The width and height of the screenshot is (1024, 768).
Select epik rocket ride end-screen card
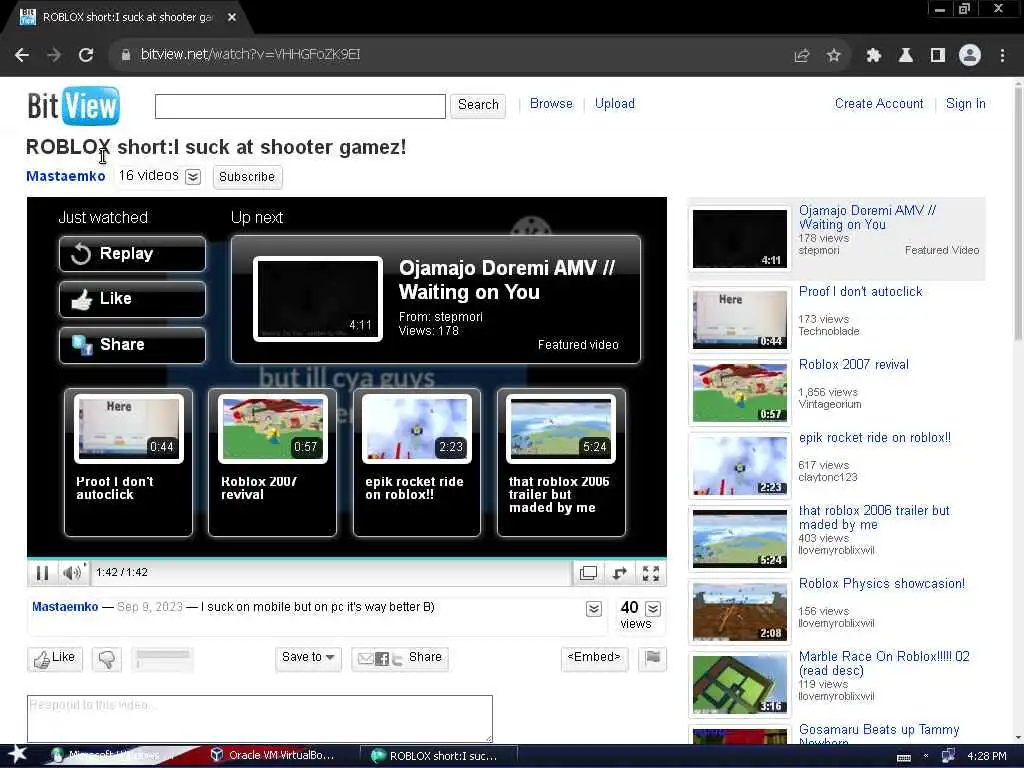tap(417, 462)
